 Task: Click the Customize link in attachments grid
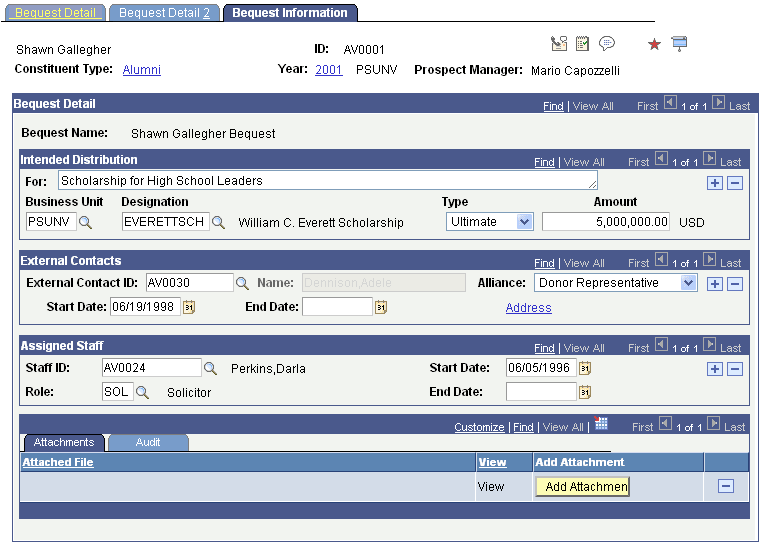click(x=479, y=427)
